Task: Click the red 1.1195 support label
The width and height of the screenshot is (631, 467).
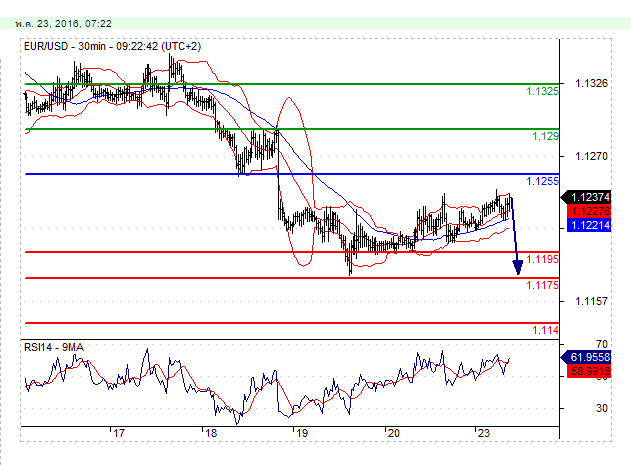Action: pyautogui.click(x=542, y=259)
